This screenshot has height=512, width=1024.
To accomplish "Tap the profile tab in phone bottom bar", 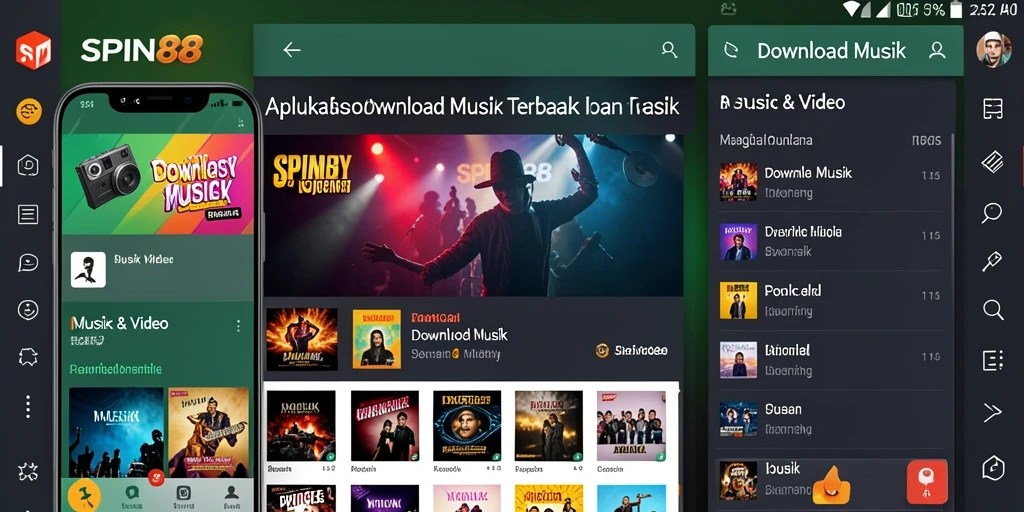I will pos(231,495).
